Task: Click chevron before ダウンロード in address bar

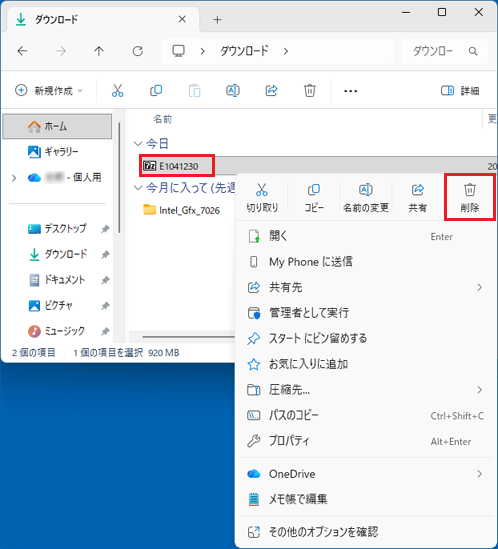Action: click(202, 51)
